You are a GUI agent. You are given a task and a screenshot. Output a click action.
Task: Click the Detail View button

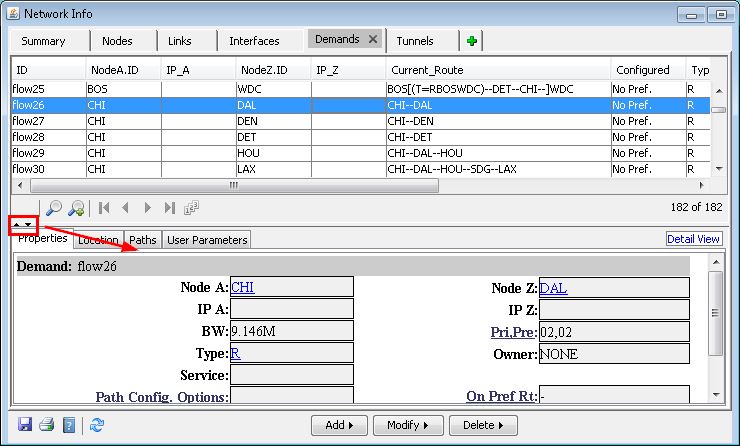tap(694, 239)
